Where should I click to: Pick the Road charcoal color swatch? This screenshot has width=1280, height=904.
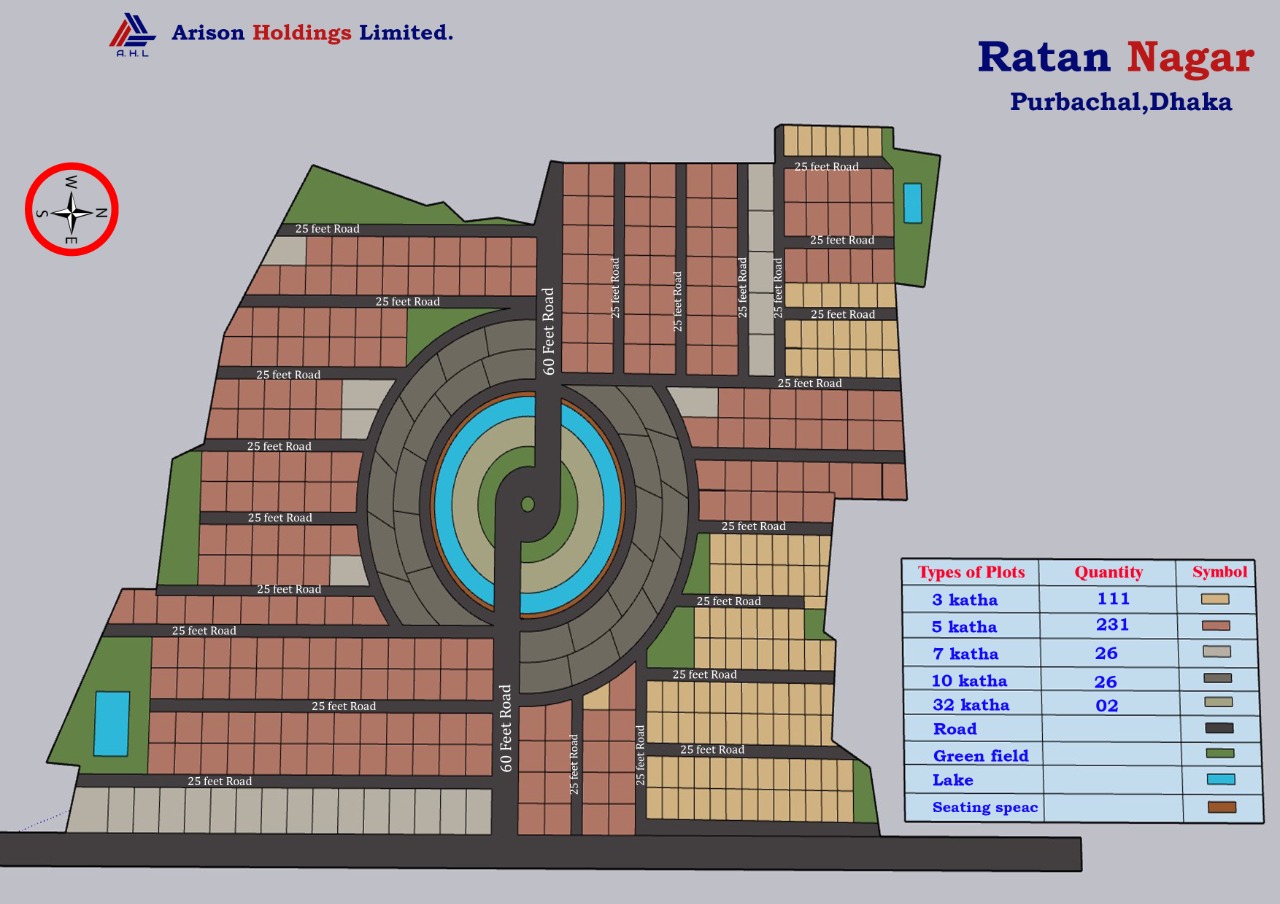[x=1220, y=728]
